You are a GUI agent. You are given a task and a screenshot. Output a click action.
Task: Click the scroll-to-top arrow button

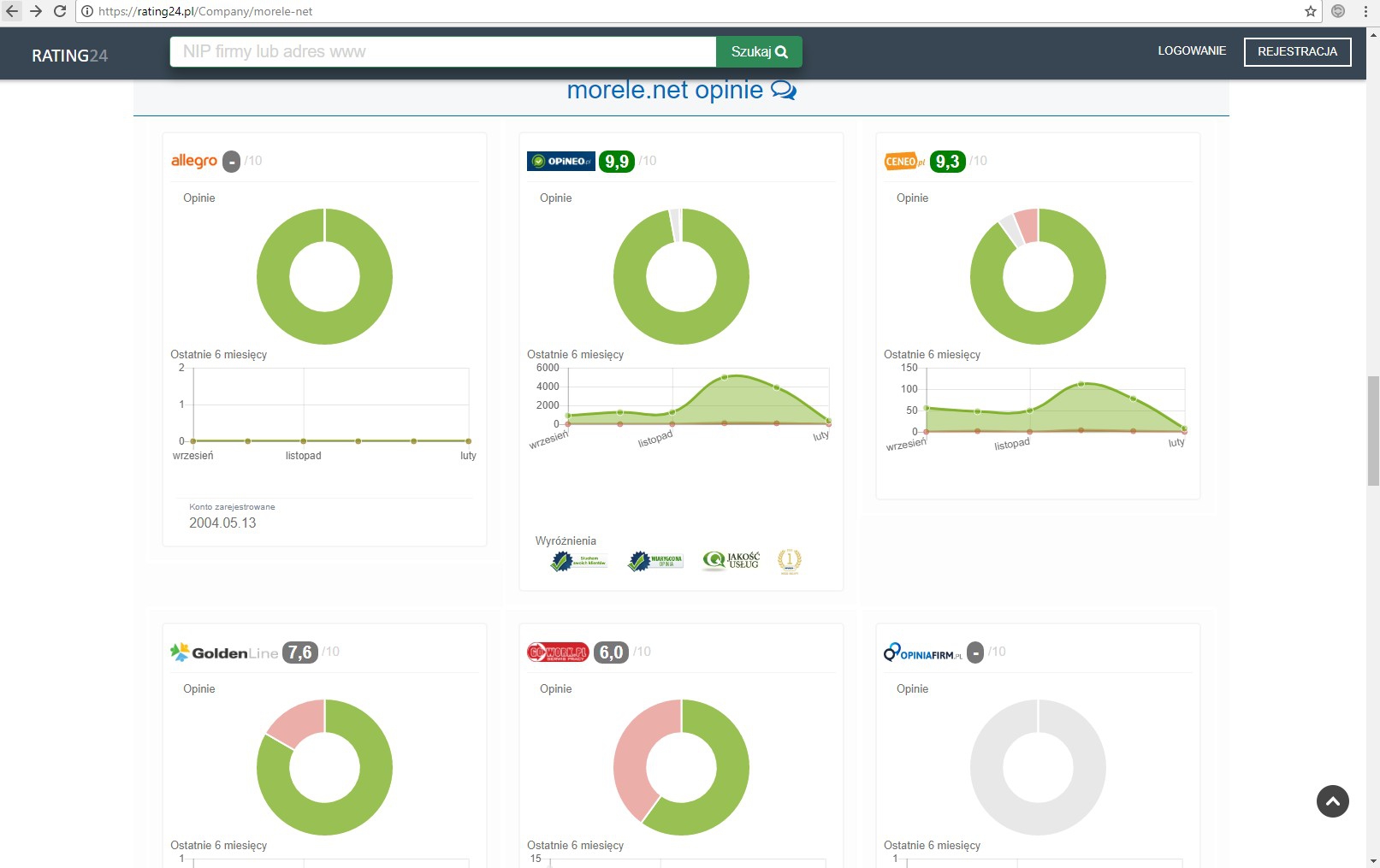pos(1333,801)
